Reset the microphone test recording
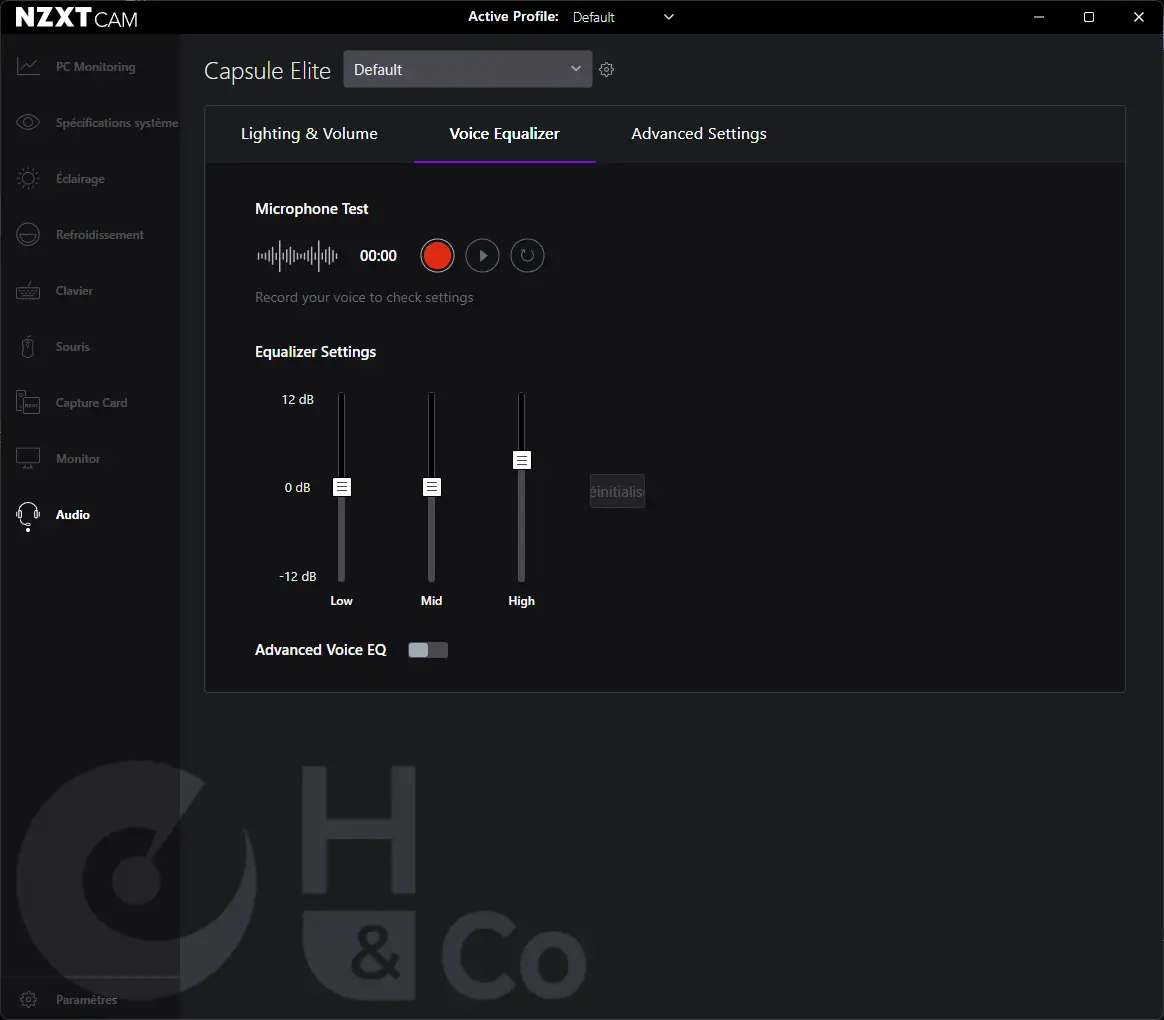1164x1020 pixels. coord(527,255)
